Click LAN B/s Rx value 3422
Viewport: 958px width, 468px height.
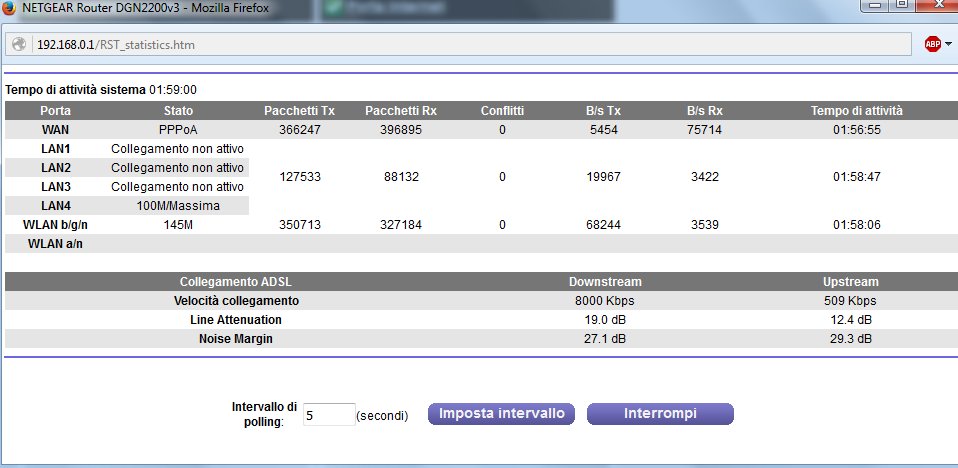tap(704, 177)
